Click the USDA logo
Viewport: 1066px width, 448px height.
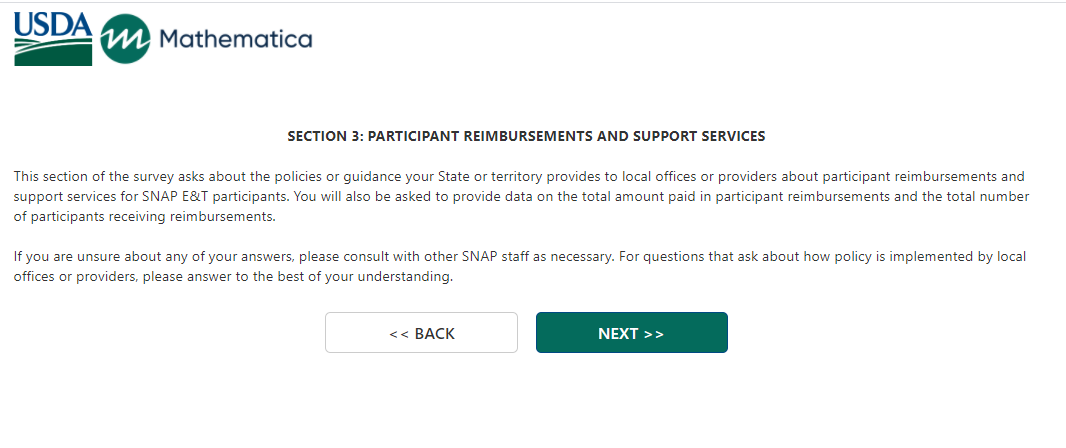point(53,39)
